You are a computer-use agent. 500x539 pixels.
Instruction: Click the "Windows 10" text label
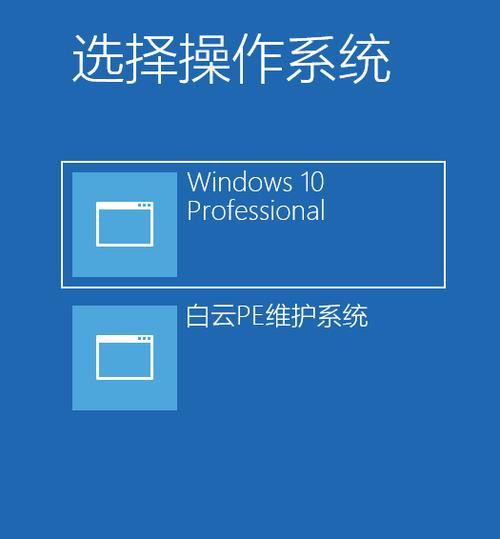pyautogui.click(x=256, y=182)
